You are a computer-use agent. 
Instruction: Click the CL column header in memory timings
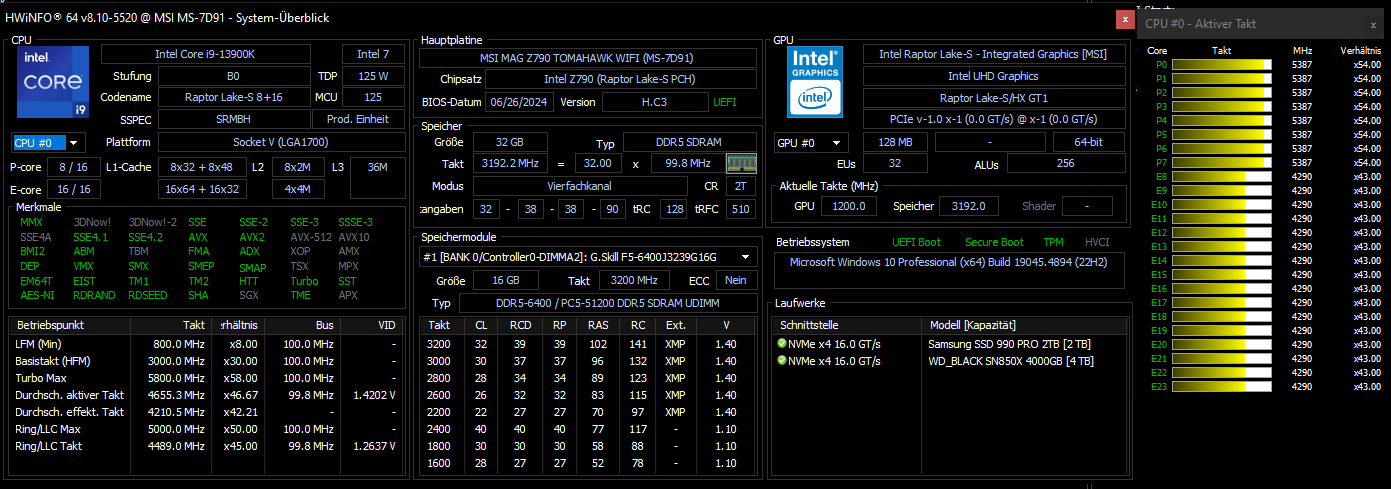(x=480, y=325)
